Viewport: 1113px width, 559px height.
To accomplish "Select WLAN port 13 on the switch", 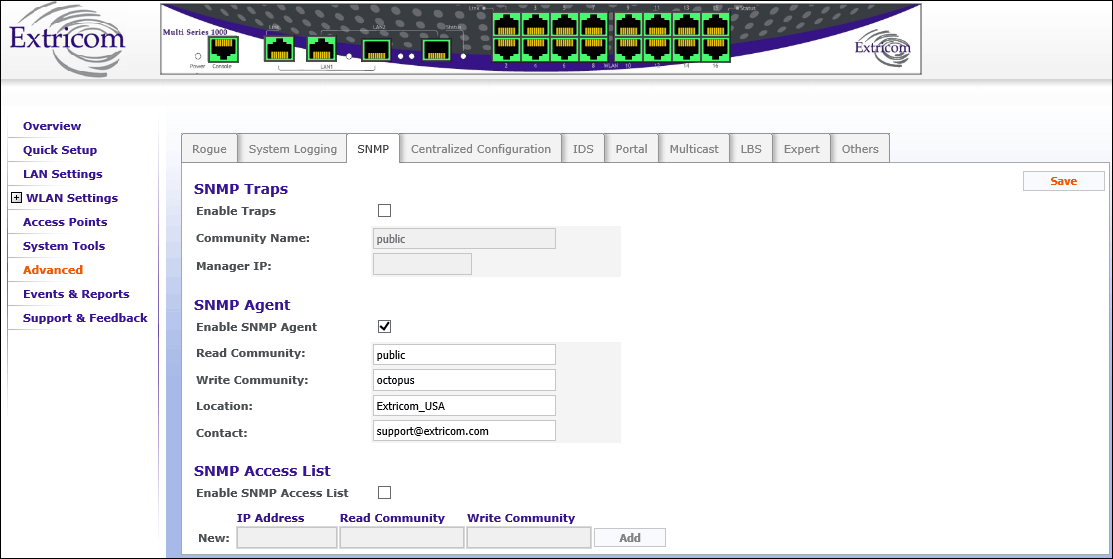I will coord(686,24).
